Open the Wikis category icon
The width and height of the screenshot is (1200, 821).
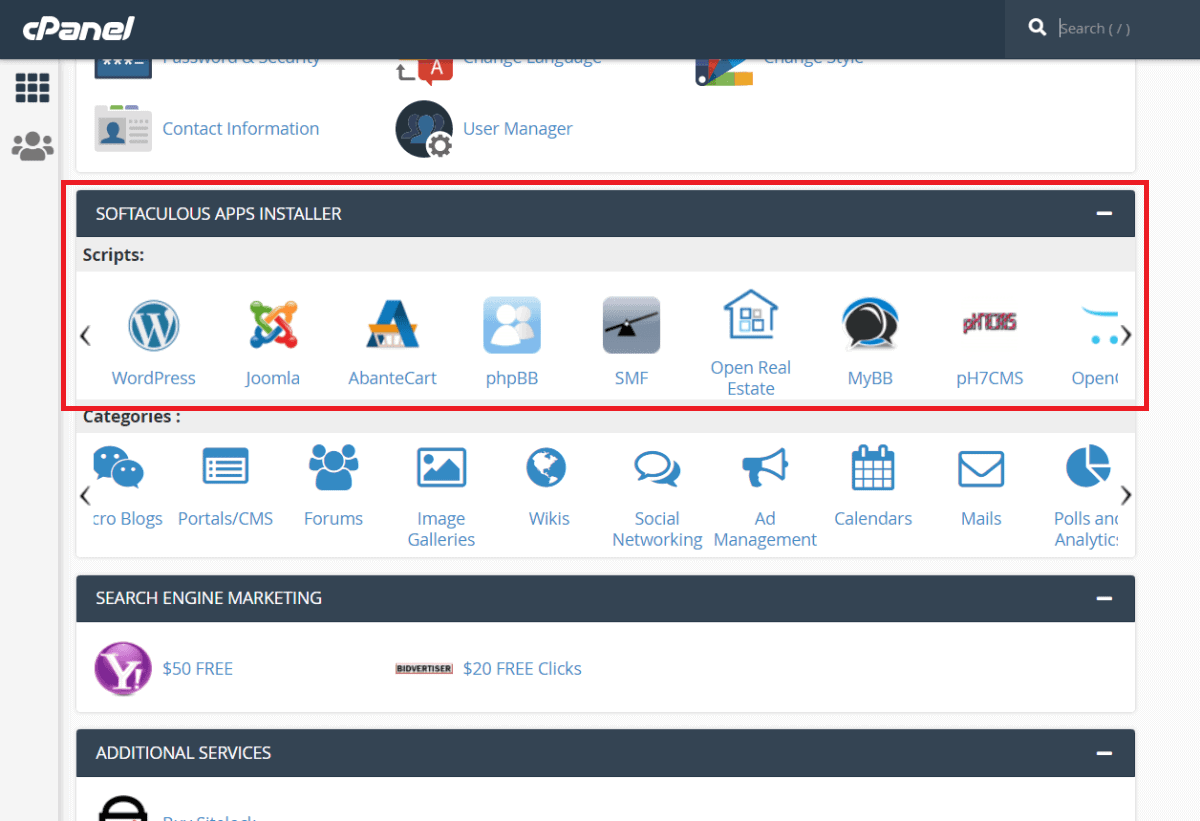tap(549, 467)
